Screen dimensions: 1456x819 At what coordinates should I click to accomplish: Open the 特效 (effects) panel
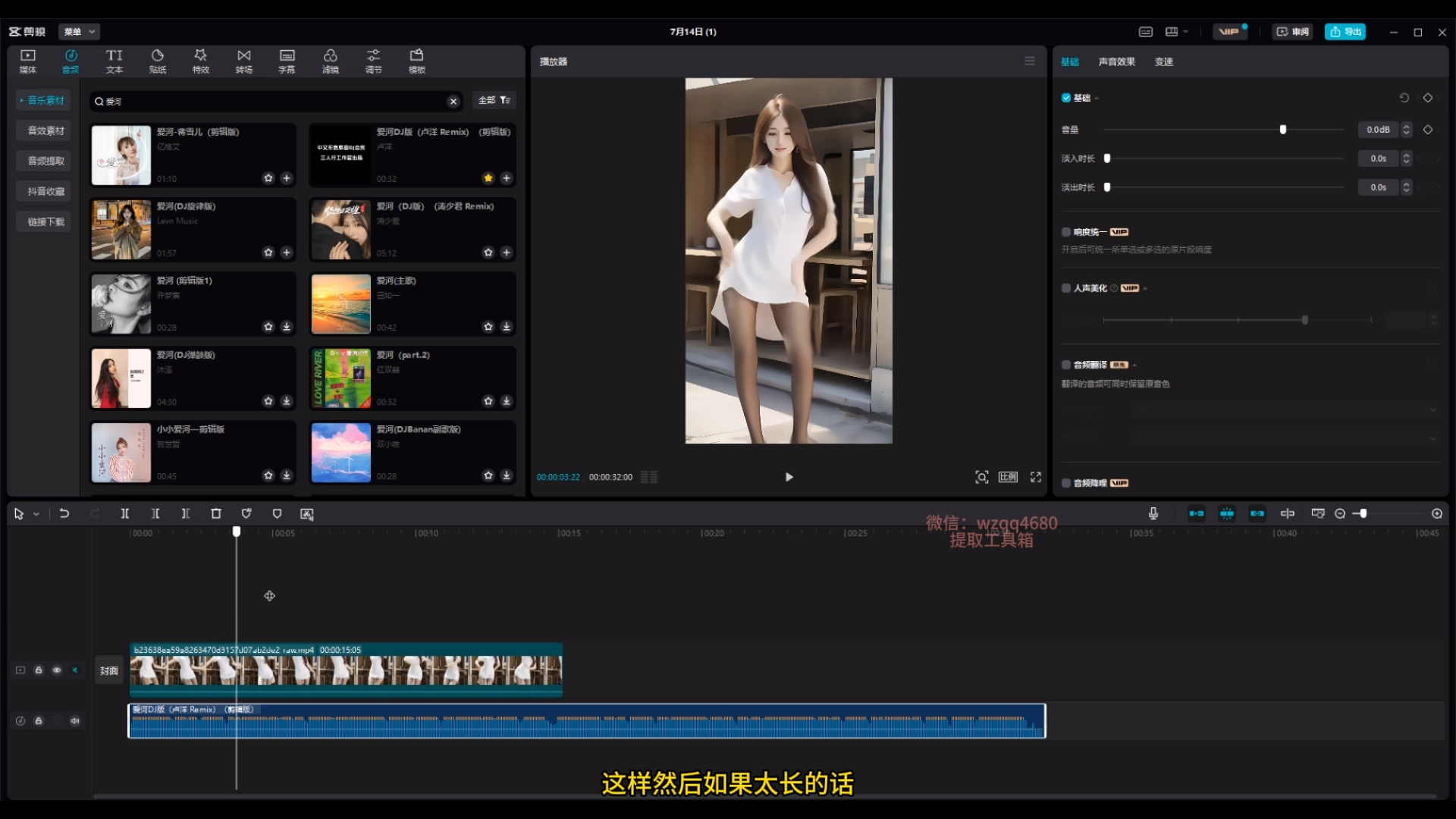tap(200, 61)
